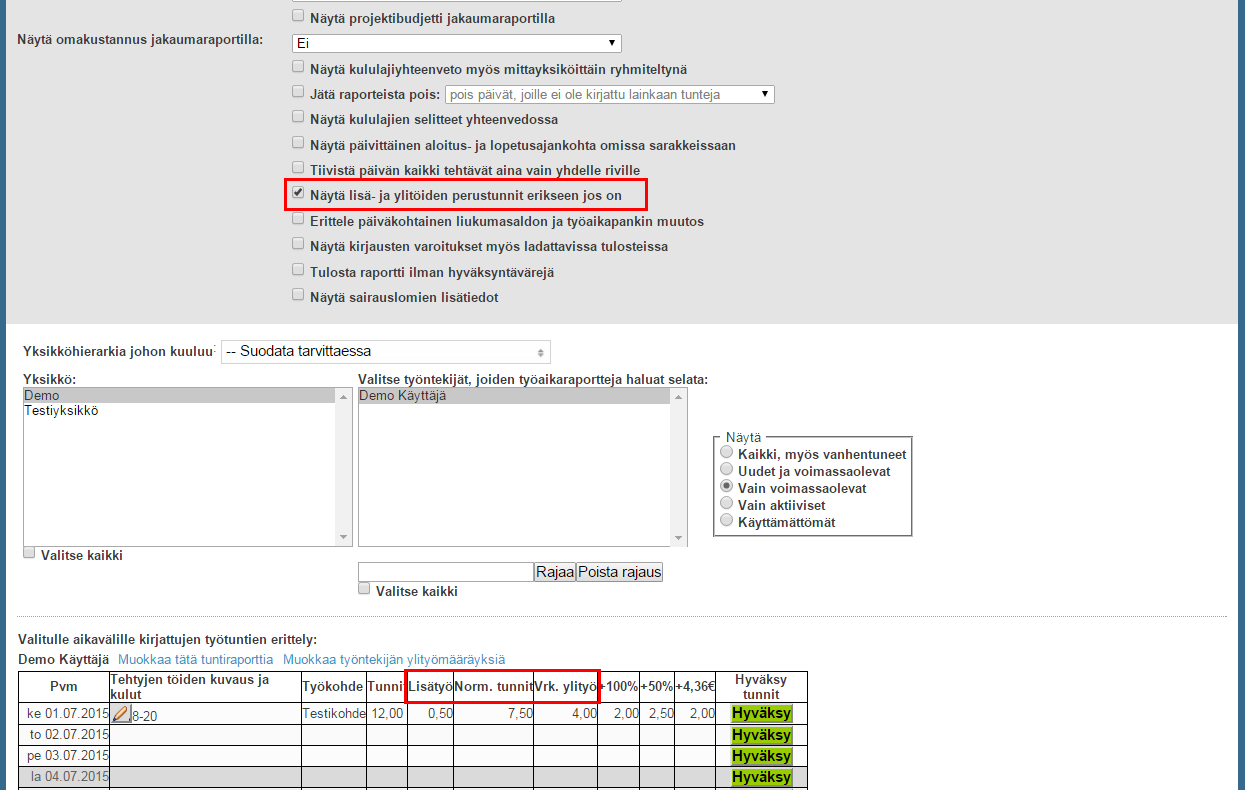Image resolution: width=1245 pixels, height=790 pixels.
Task: Select 'Kaikki, myös vanhentuneet' radio option
Action: (x=727, y=453)
